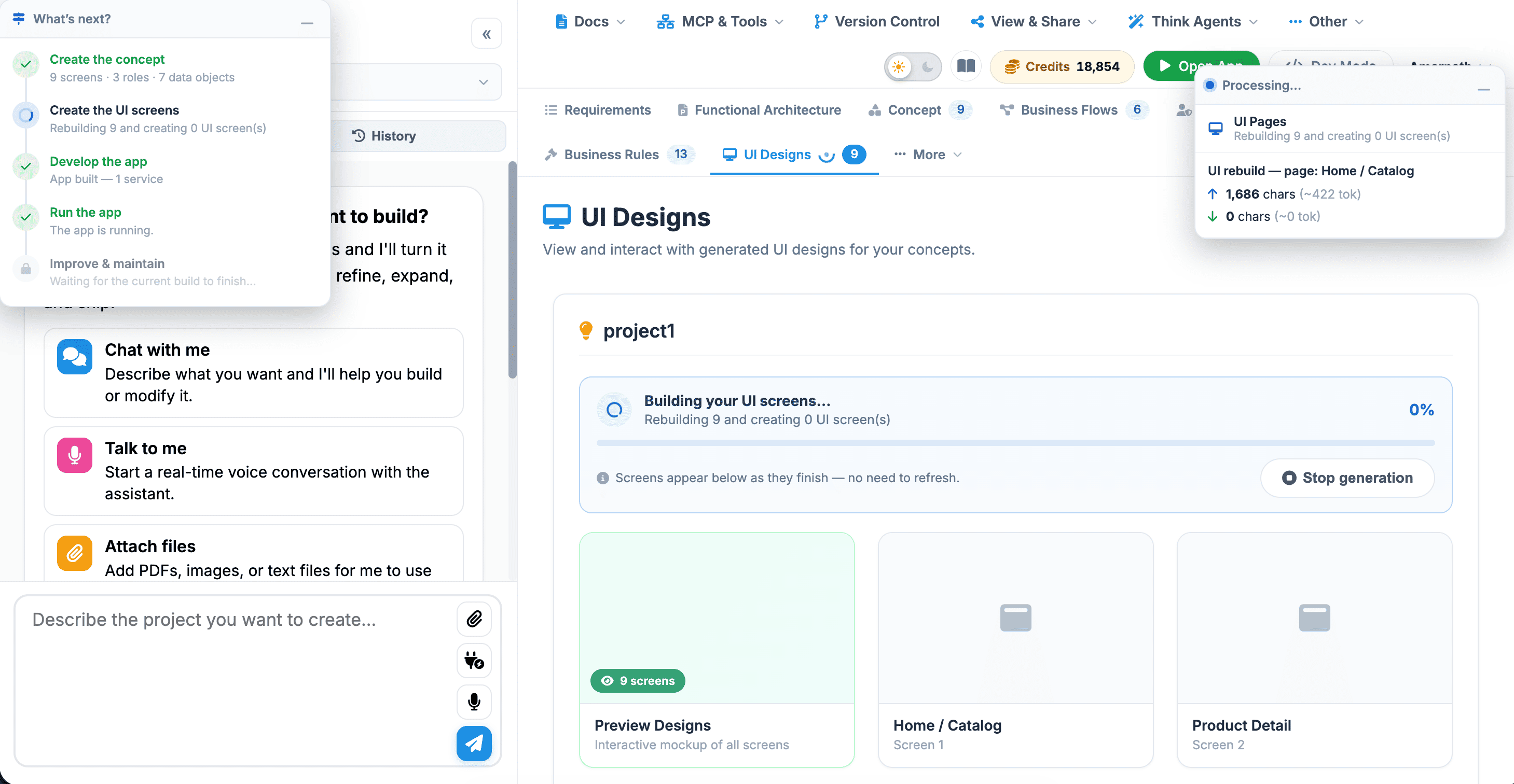The image size is (1514, 784).
Task: Minimize the Processing popup
Action: click(1483, 89)
